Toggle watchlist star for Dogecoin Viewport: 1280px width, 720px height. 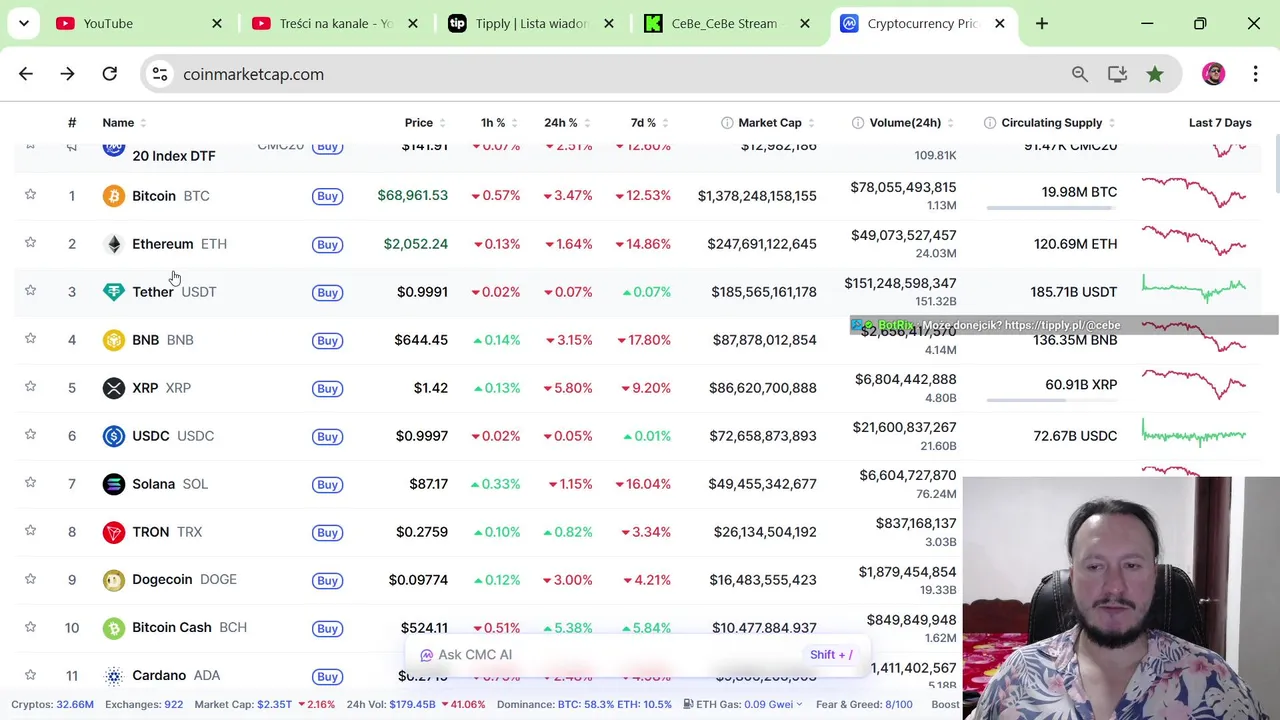(30, 579)
